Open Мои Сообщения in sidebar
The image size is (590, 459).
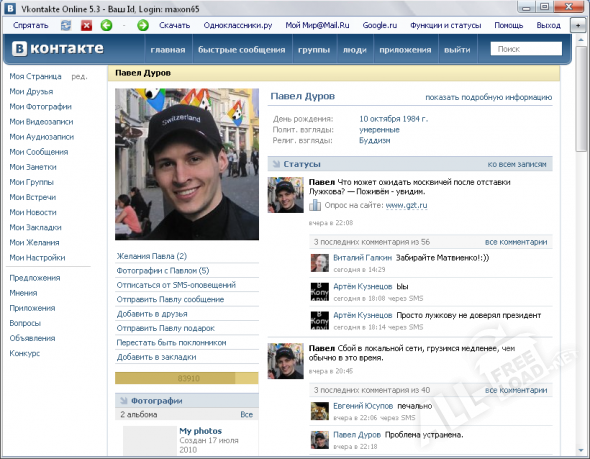click(x=39, y=152)
